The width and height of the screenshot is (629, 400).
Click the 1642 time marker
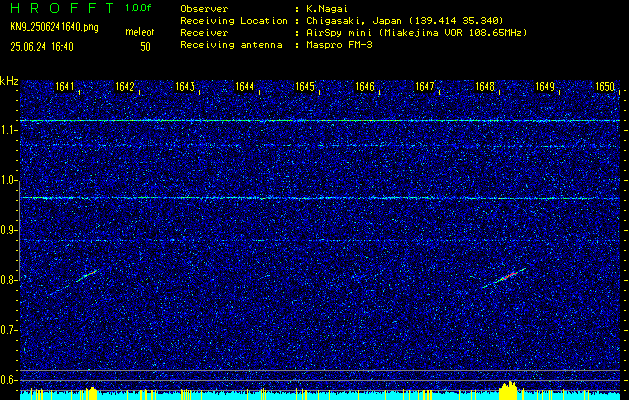click(124, 87)
